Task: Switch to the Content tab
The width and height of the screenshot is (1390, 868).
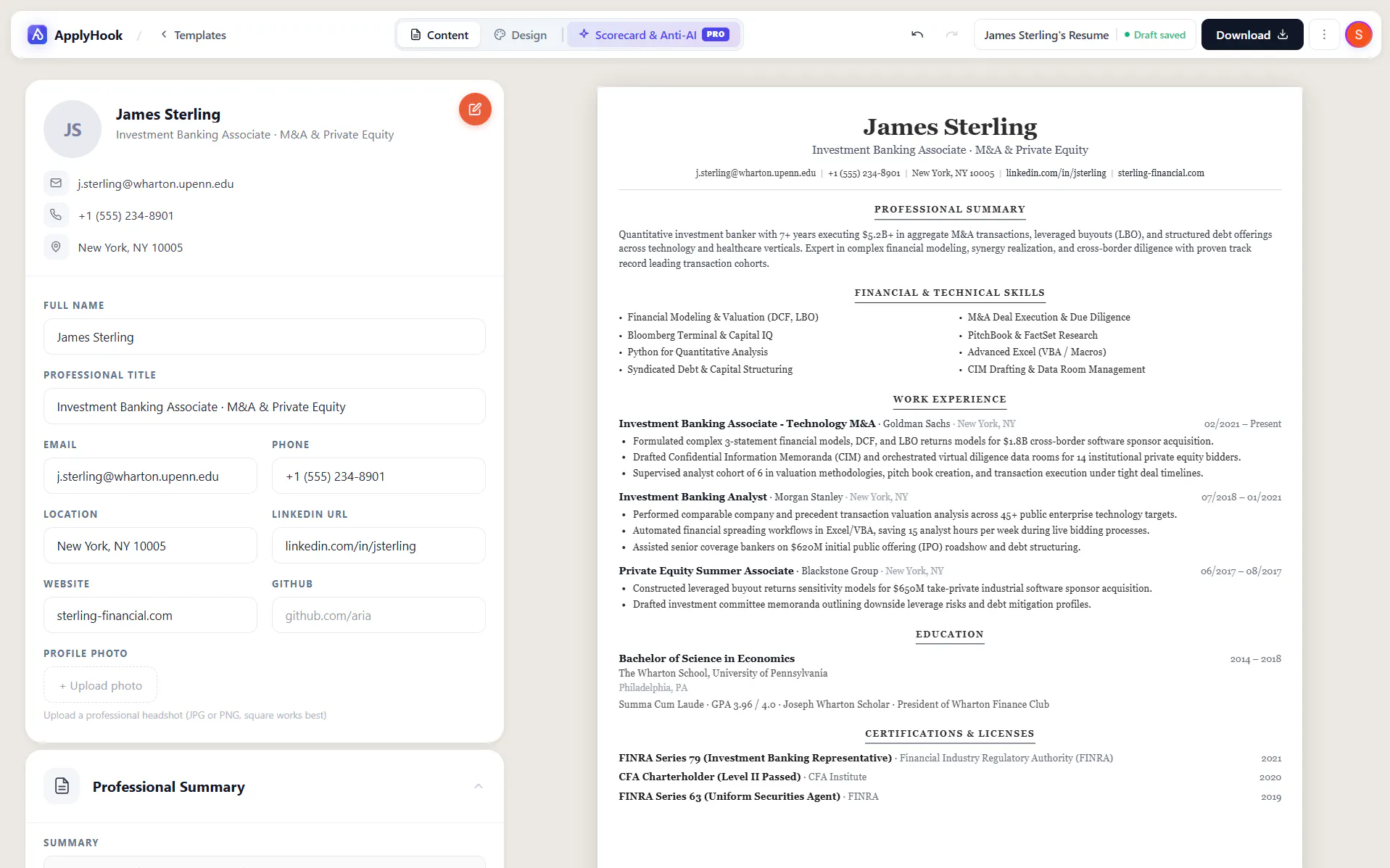Action: coord(439,35)
